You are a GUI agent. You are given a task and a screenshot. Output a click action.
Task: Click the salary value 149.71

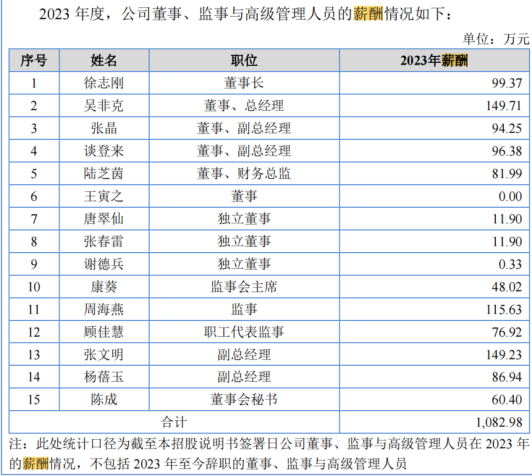click(x=504, y=106)
